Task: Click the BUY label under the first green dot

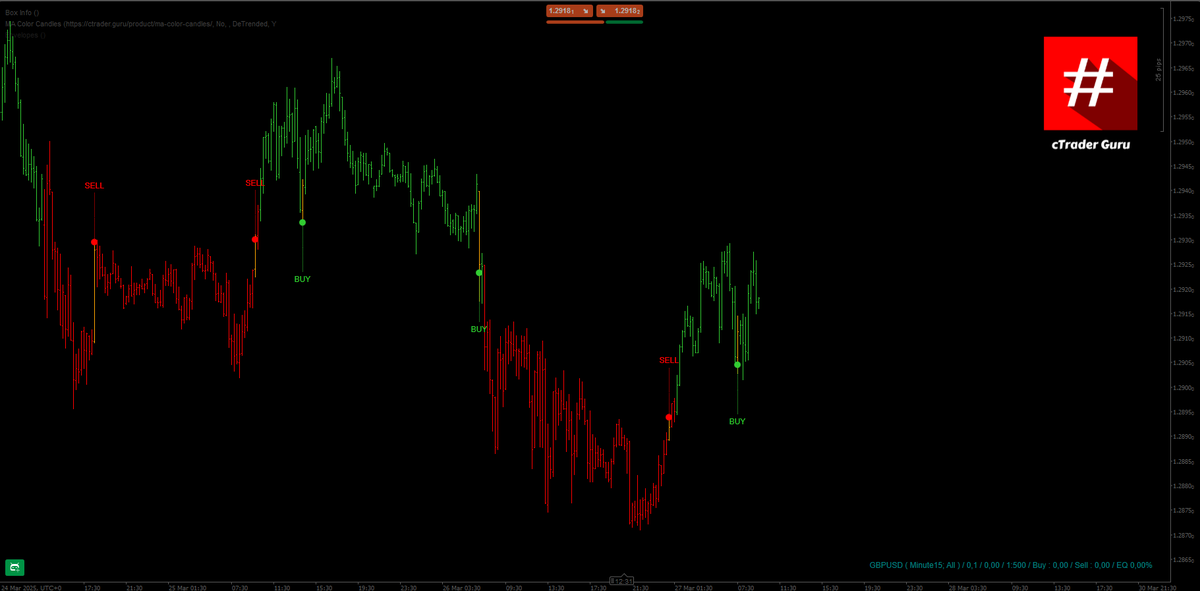Action: [302, 279]
